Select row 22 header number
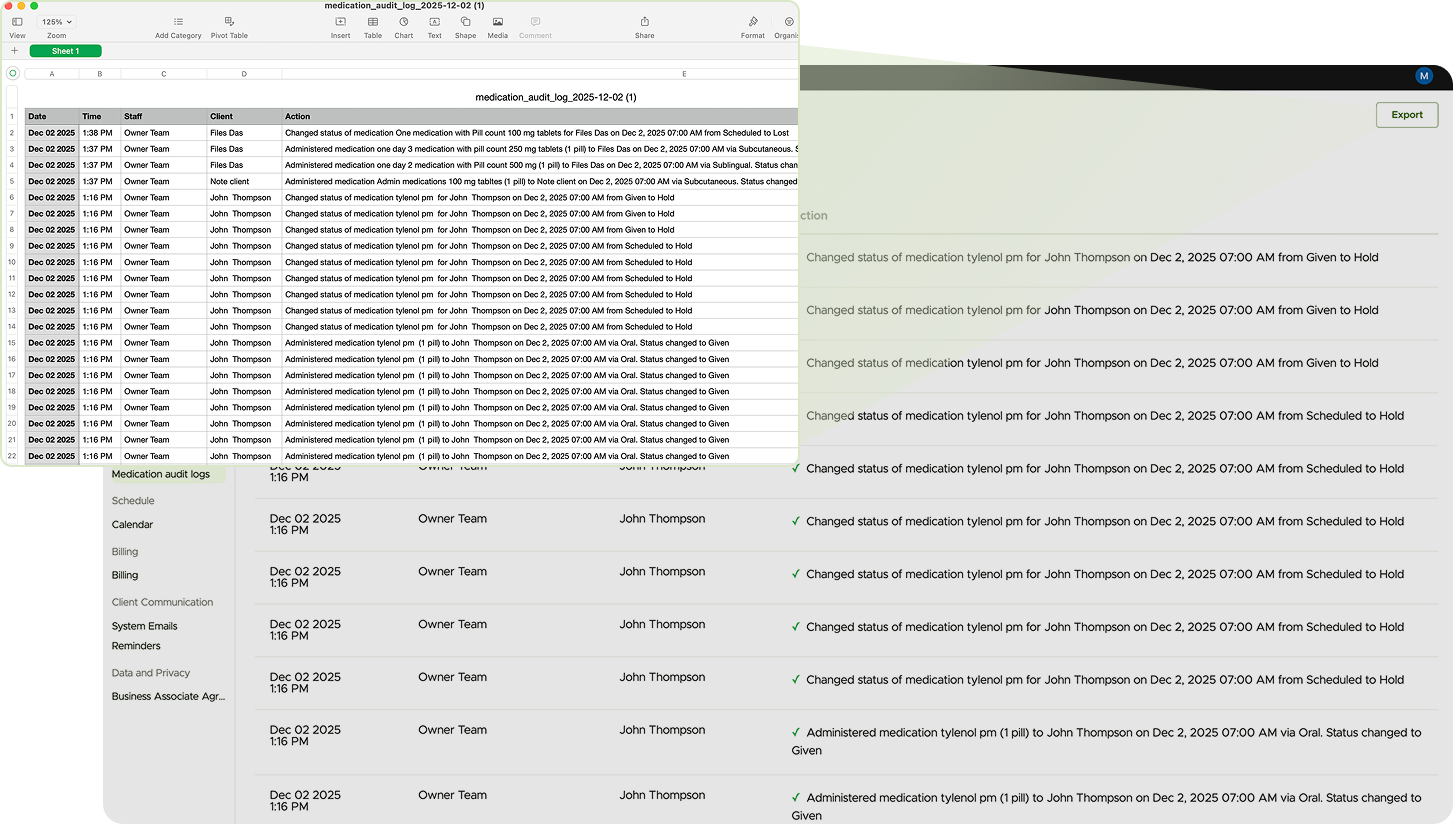Image resolution: width=1453 pixels, height=824 pixels. 12,456
